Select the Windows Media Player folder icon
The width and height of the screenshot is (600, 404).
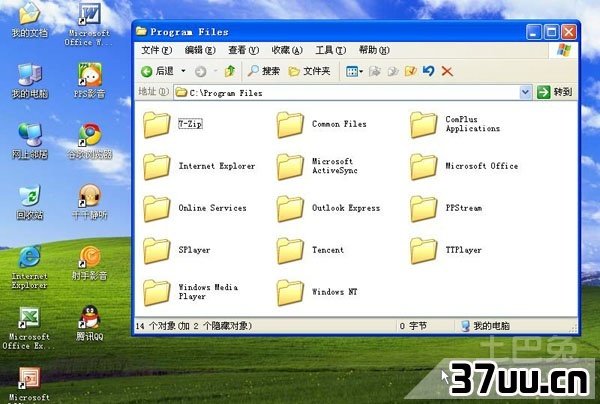[x=157, y=292]
